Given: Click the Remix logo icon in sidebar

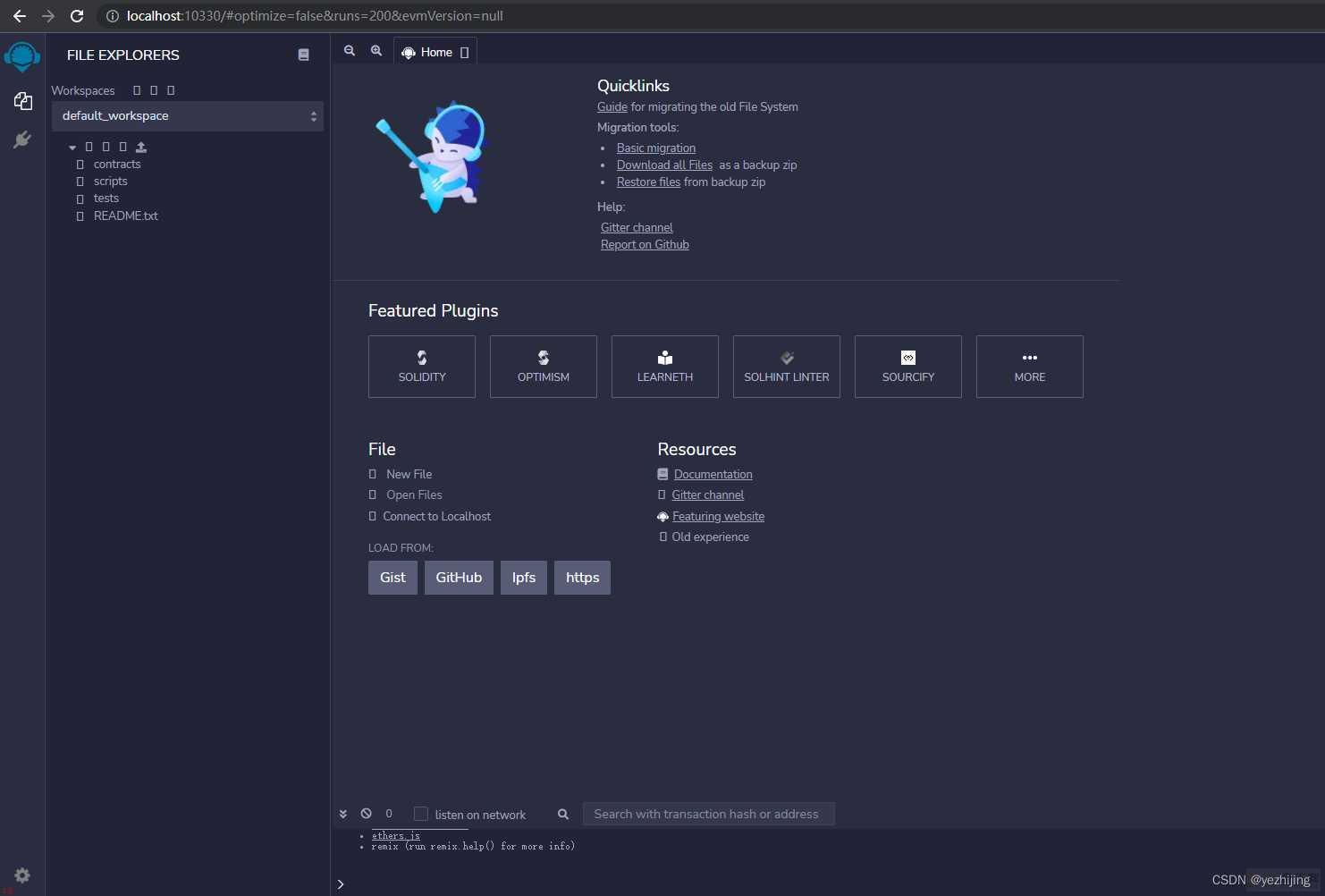Looking at the screenshot, I should click(x=21, y=56).
